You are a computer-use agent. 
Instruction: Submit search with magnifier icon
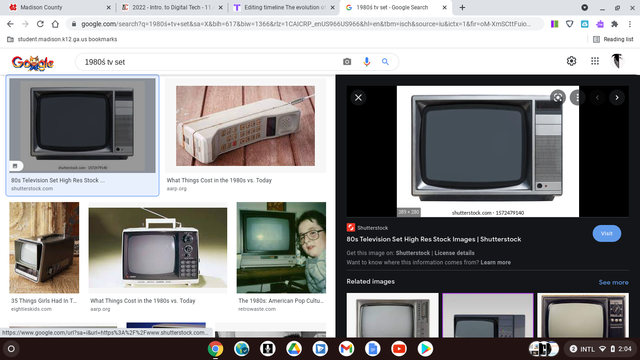[x=385, y=62]
